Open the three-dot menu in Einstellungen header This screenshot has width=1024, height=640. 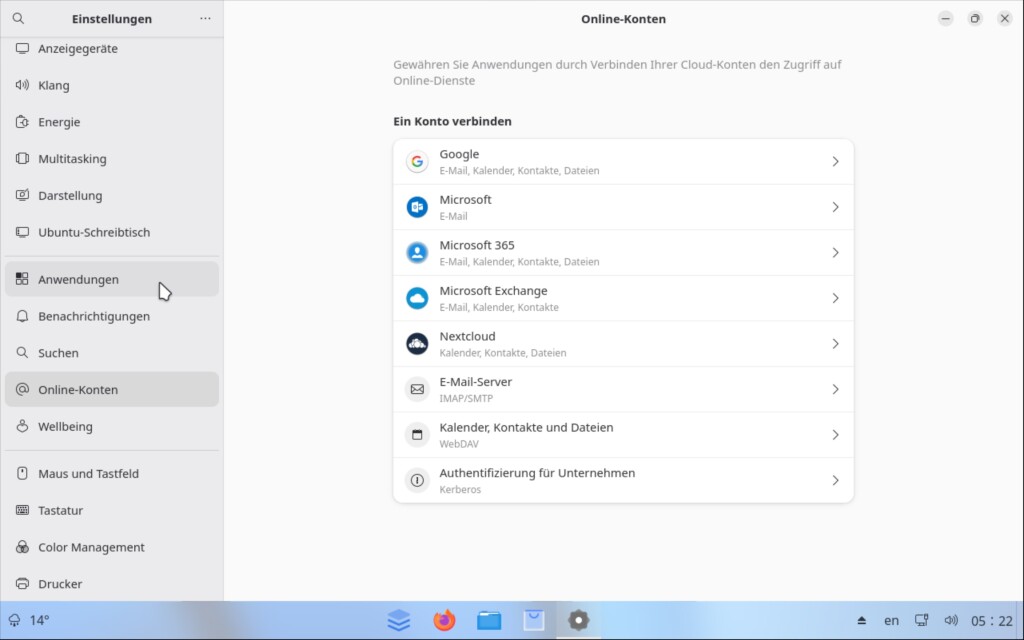[x=205, y=18]
